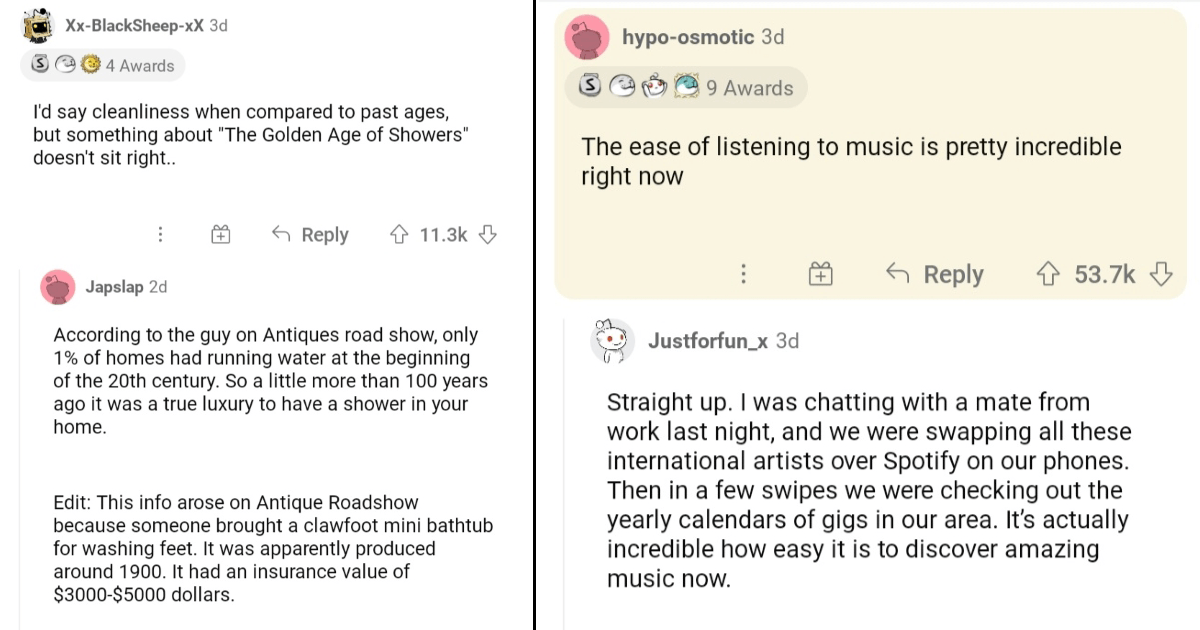Open Xx-BlackSheep-xX username profile
Viewport: 1200px width, 630px height.
coord(134,26)
